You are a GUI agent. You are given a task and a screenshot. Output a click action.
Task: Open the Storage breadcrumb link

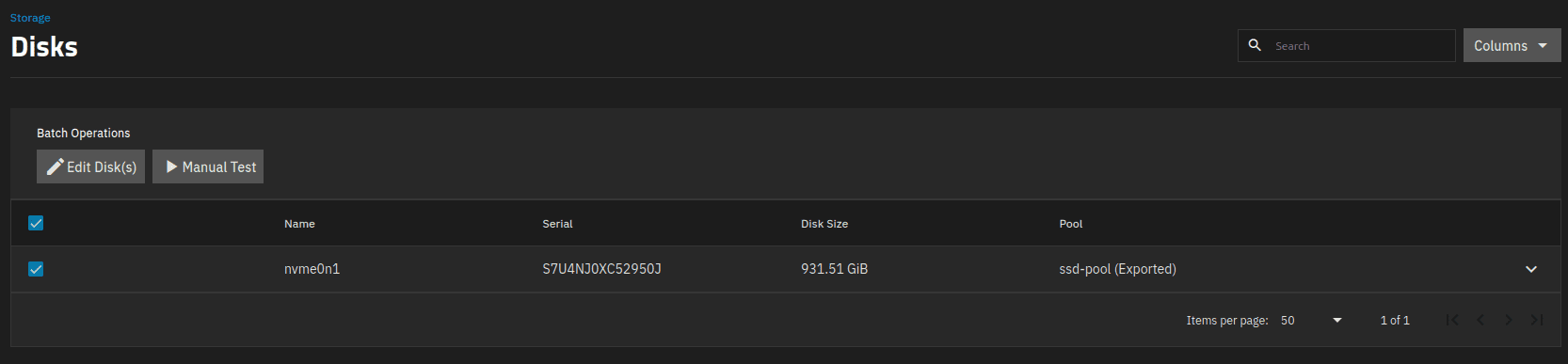[30, 18]
